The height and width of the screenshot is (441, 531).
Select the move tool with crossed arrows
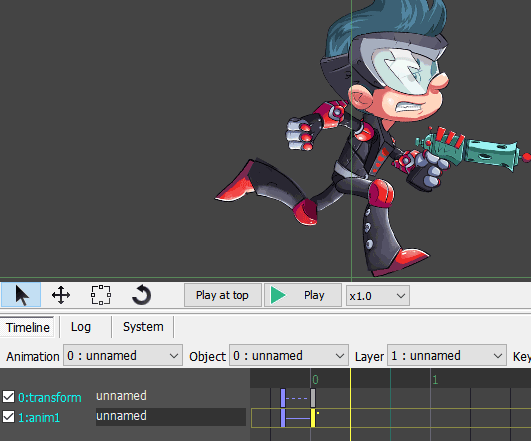coord(61,295)
